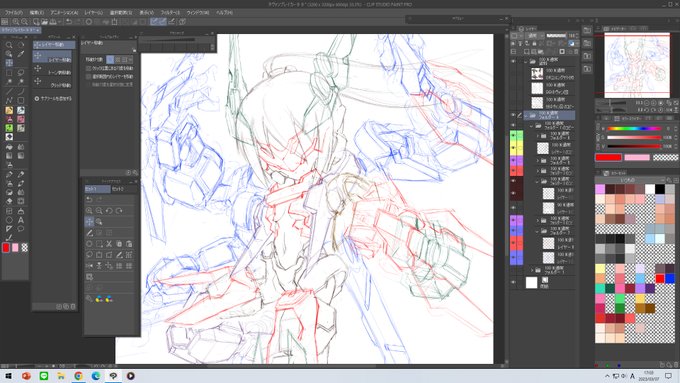Image resolution: width=680 pixels, height=383 pixels.
Task: Open blending mode dropdown in Layer panel
Action: coord(534,36)
